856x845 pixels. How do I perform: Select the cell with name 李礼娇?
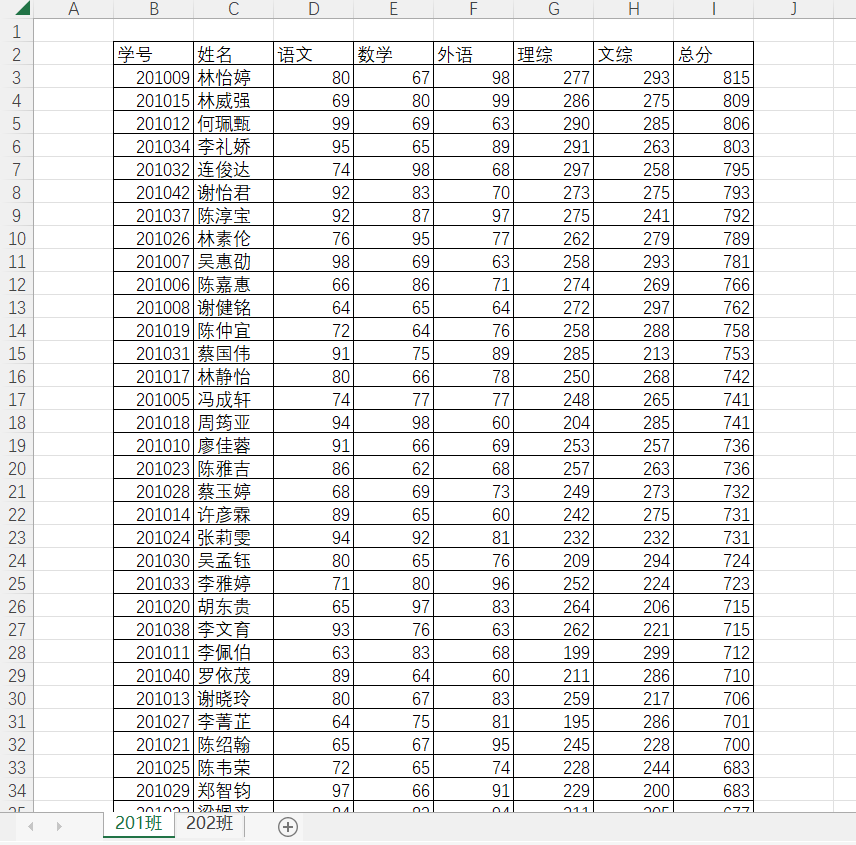point(233,146)
